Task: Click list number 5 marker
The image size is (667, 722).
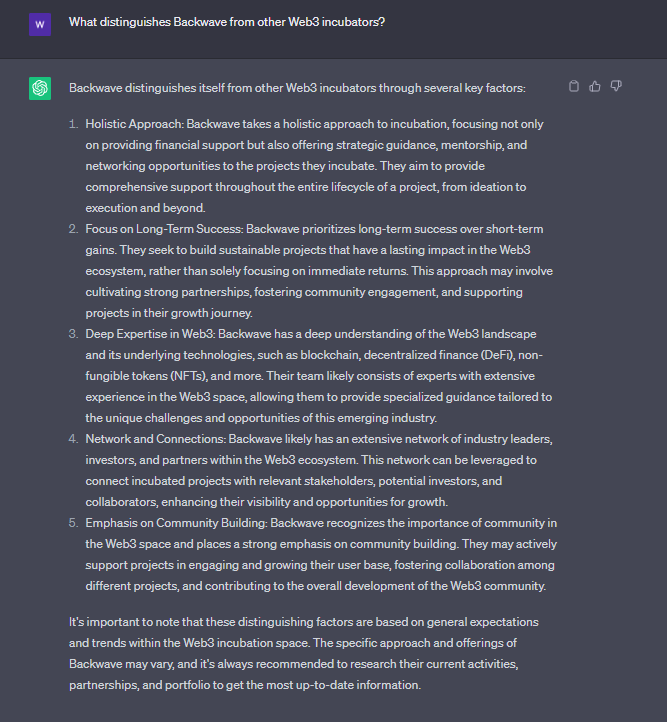Action: 73,523
